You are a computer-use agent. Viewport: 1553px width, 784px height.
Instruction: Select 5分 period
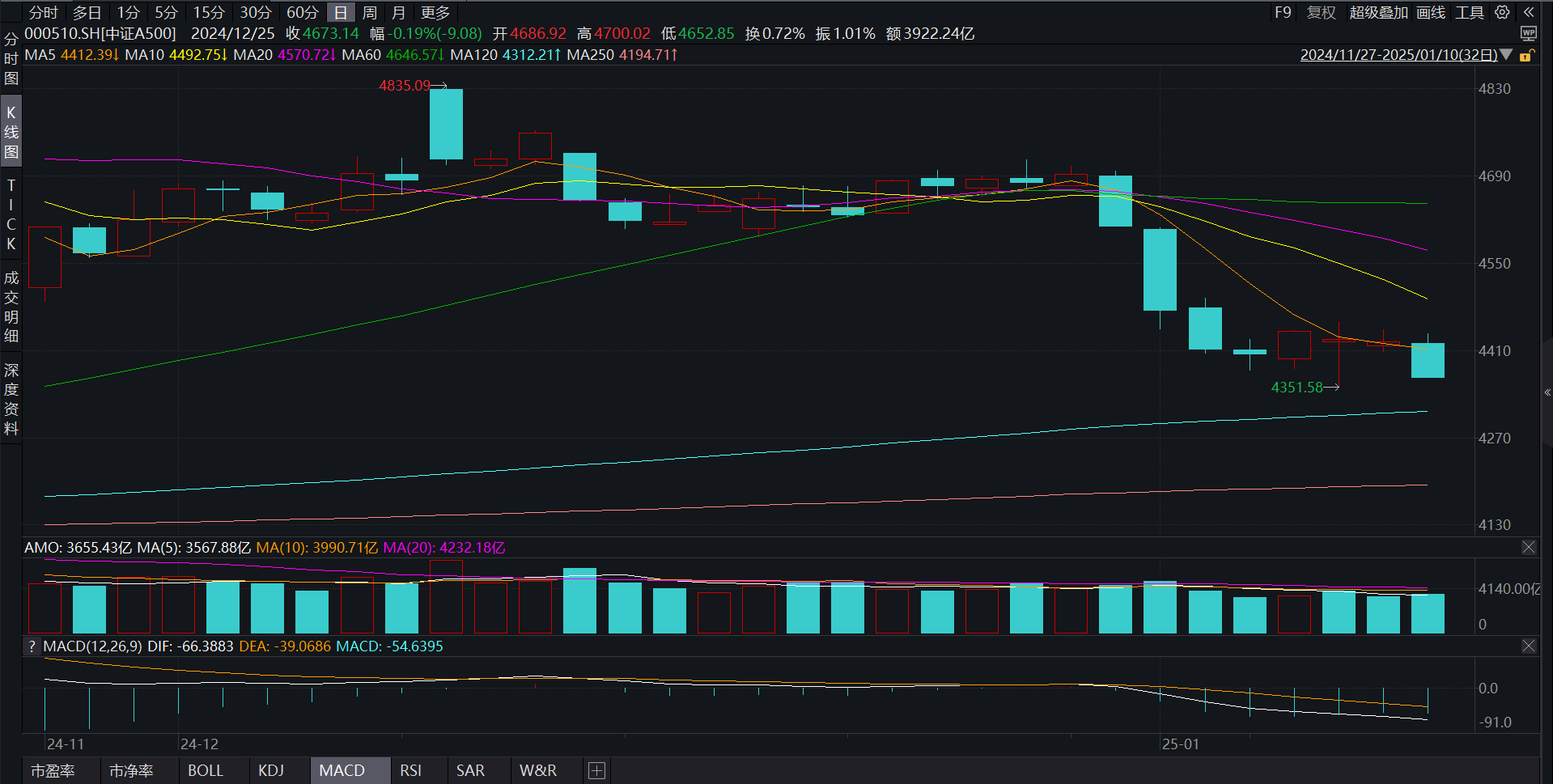[x=166, y=12]
